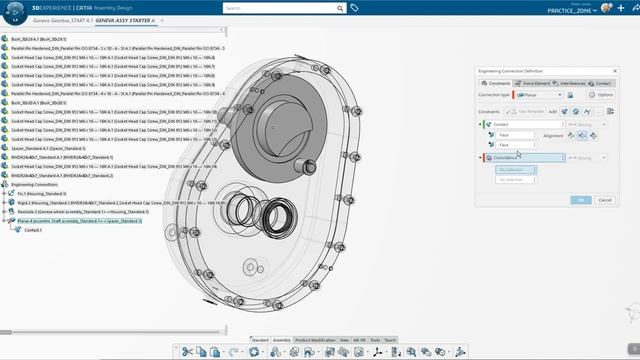Viewport: 640px width, 360px height.
Task: Select the first Alignment option icon
Action: [571, 136]
